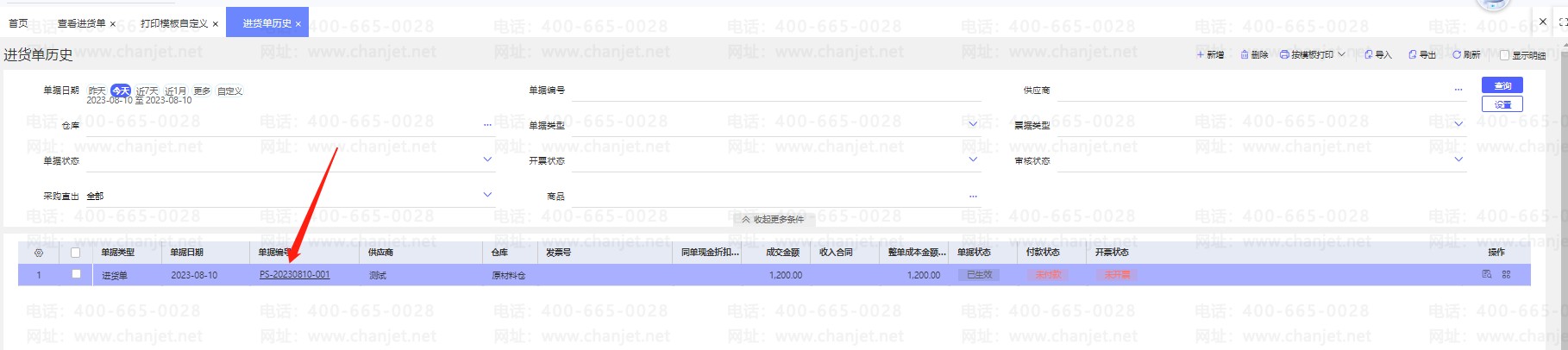Click the 成交金额 column header

pyautogui.click(x=782, y=253)
